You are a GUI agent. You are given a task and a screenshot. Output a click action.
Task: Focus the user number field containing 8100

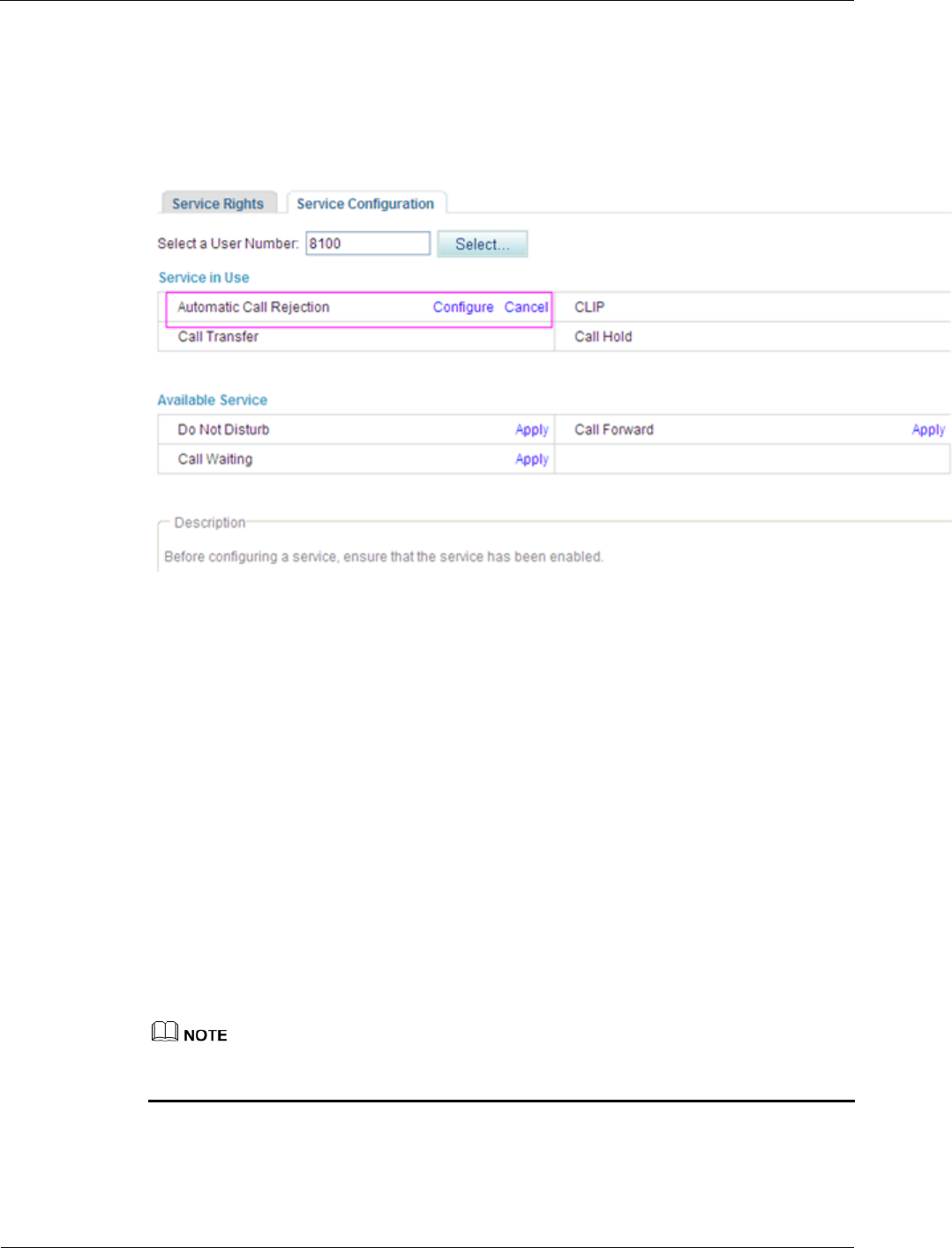click(x=368, y=244)
